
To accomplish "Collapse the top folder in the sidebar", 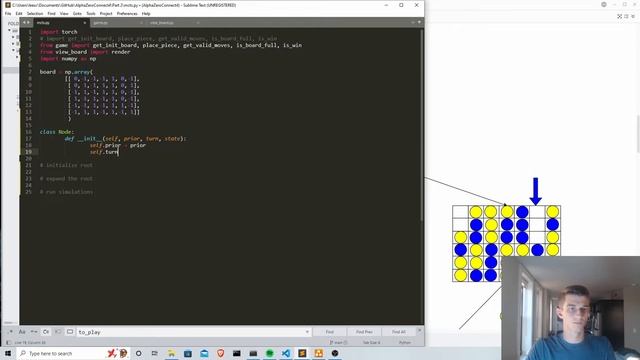I will coord(9,30).
